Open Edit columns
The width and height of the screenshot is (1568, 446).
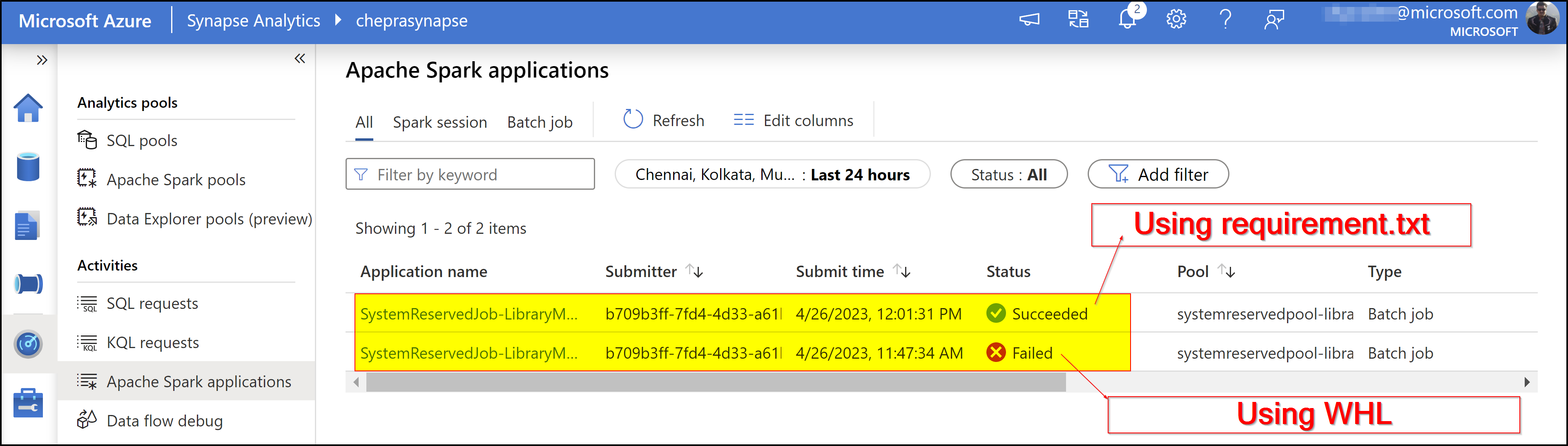pyautogui.click(x=793, y=120)
